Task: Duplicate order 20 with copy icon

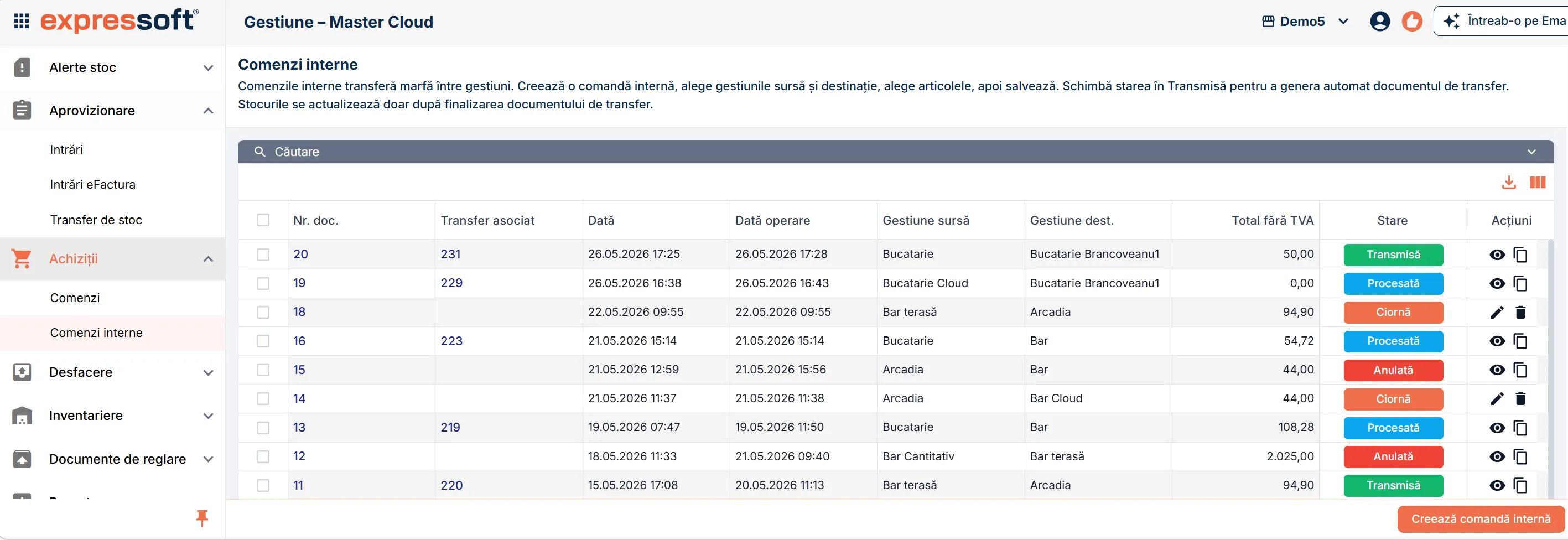Action: 1520,255
